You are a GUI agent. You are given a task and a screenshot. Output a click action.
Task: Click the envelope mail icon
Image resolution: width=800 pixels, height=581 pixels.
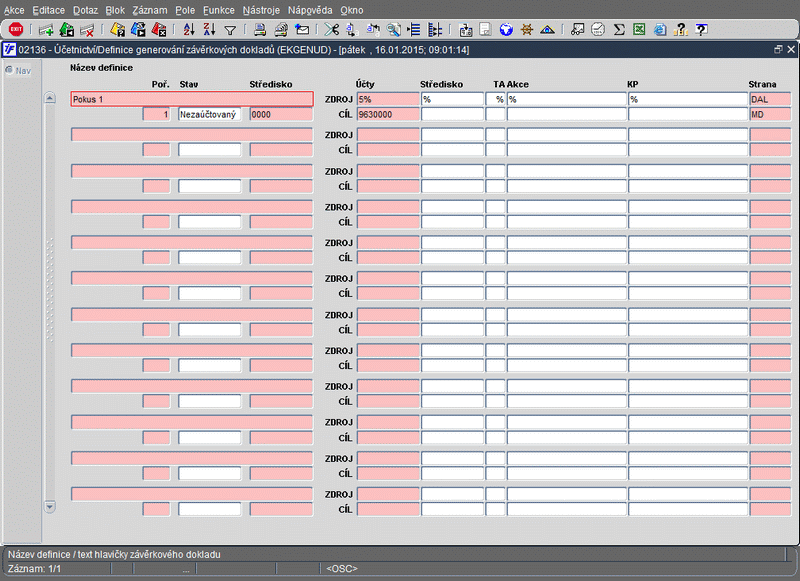[x=302, y=30]
